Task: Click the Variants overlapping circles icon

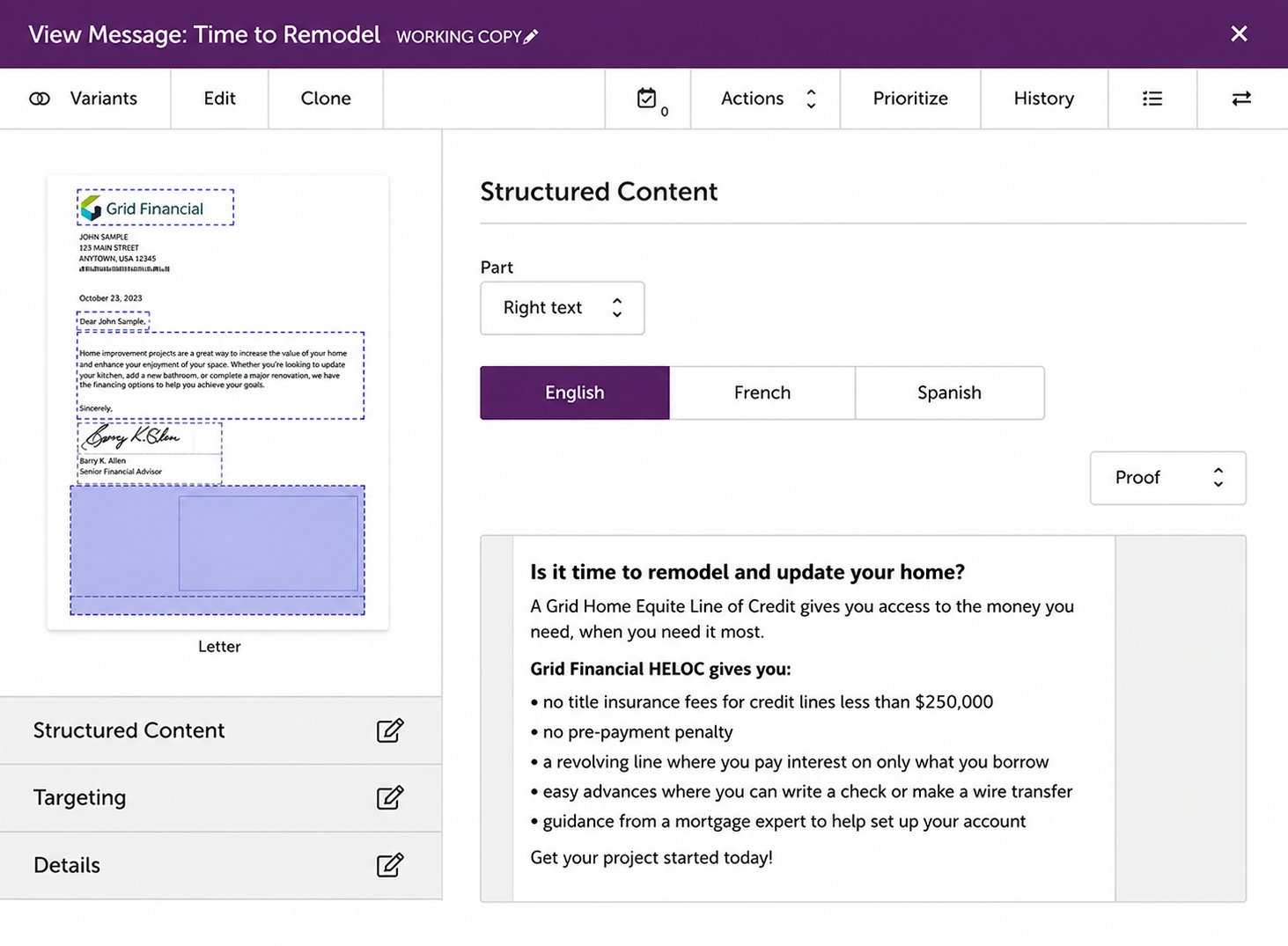Action: click(x=40, y=99)
